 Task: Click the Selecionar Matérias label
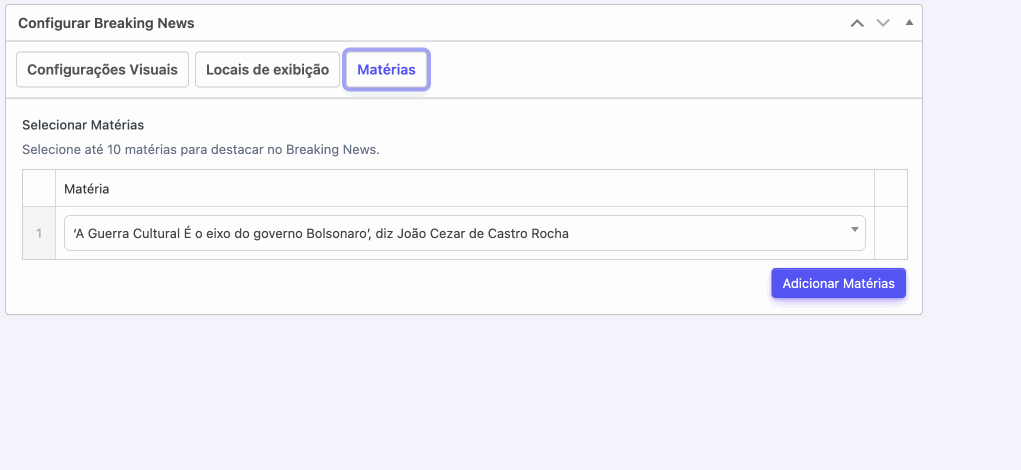click(x=83, y=124)
